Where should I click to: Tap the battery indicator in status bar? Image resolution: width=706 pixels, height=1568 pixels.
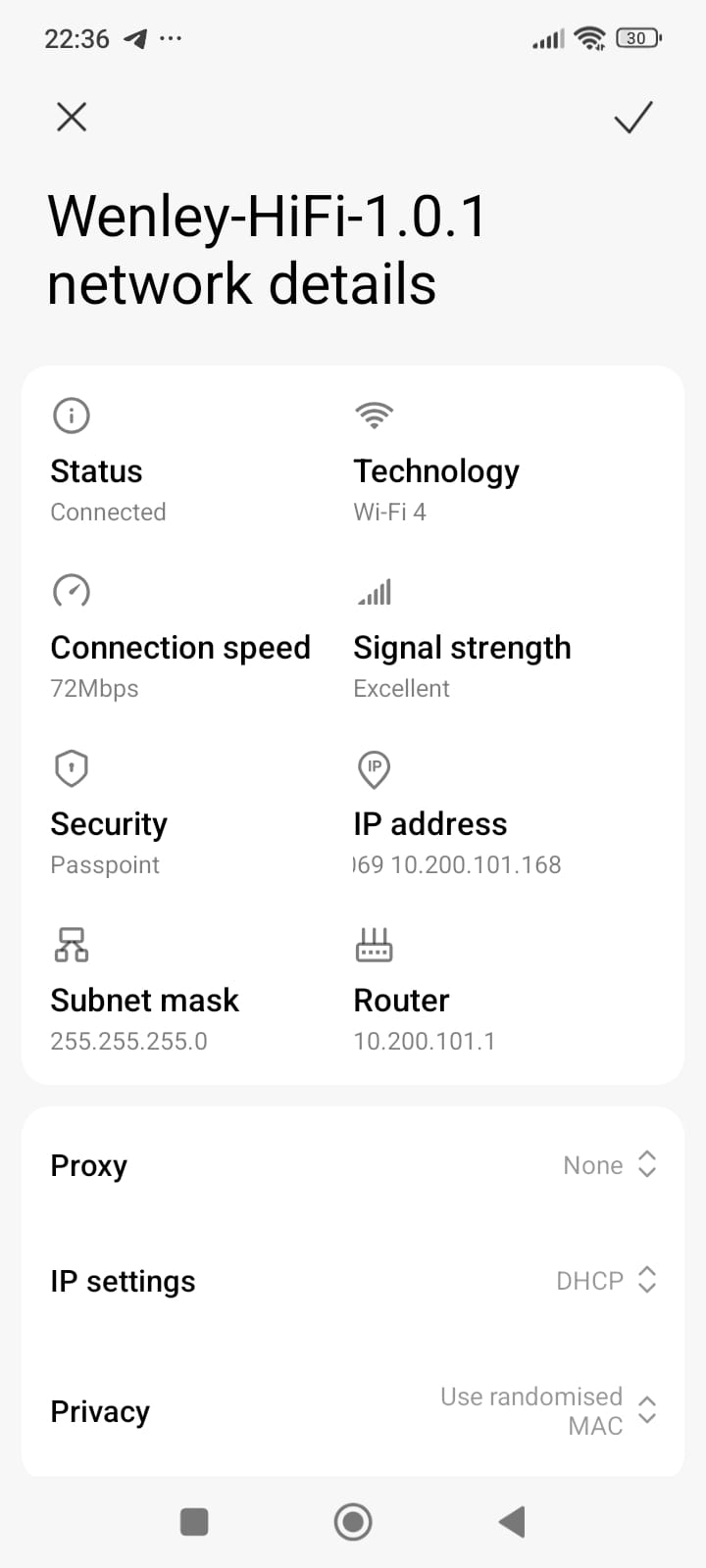tap(638, 38)
